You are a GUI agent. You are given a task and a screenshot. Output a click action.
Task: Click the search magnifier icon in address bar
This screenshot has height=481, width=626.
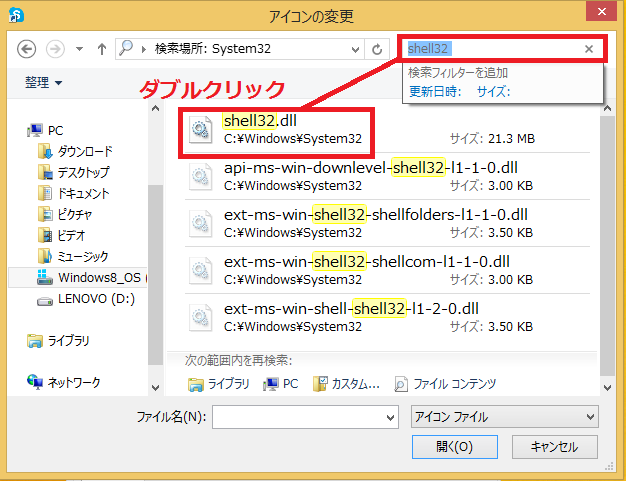tap(126, 48)
